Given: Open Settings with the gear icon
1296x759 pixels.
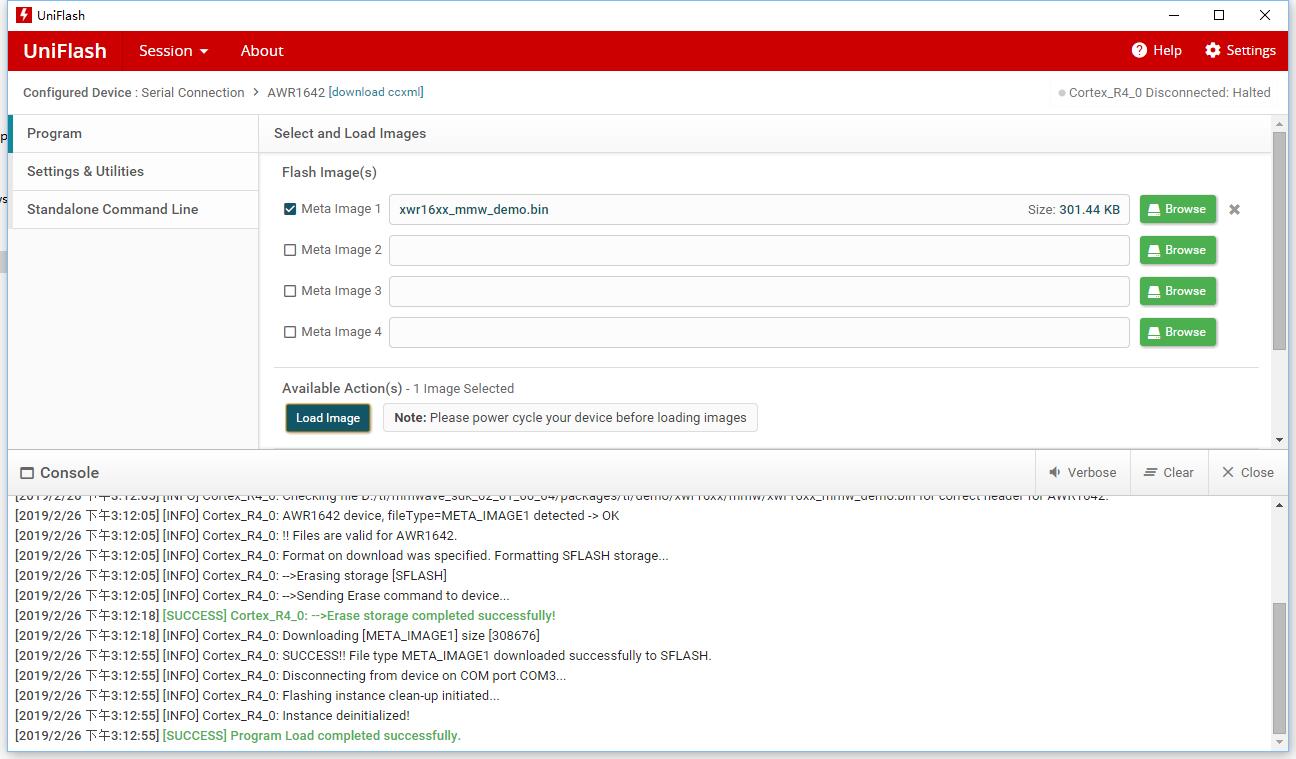Looking at the screenshot, I should coord(1213,50).
